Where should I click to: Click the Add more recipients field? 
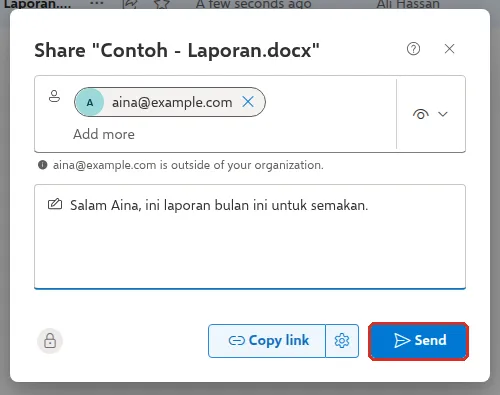(x=104, y=134)
